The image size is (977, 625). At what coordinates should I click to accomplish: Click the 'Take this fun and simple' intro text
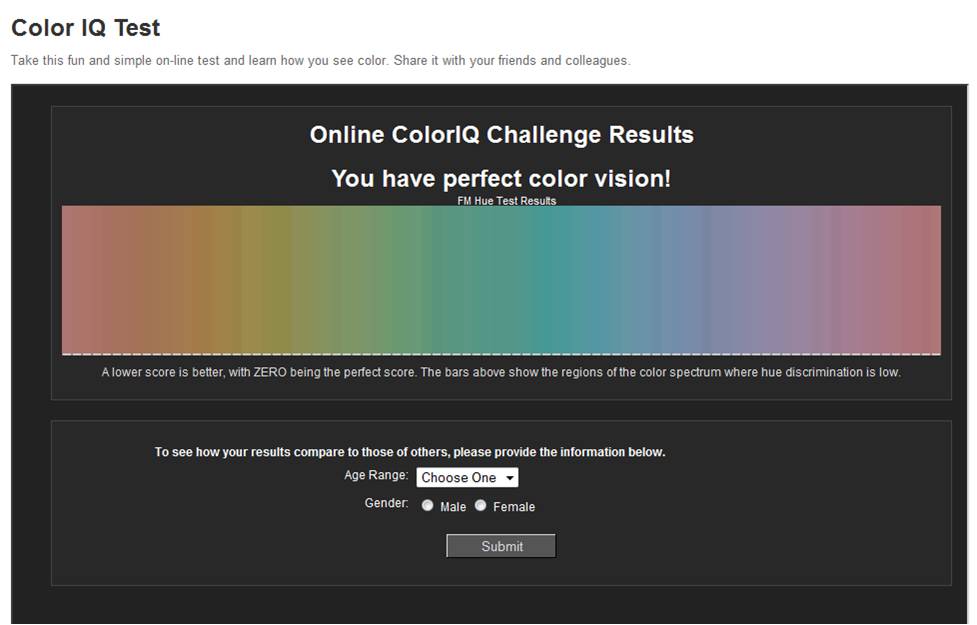320,61
